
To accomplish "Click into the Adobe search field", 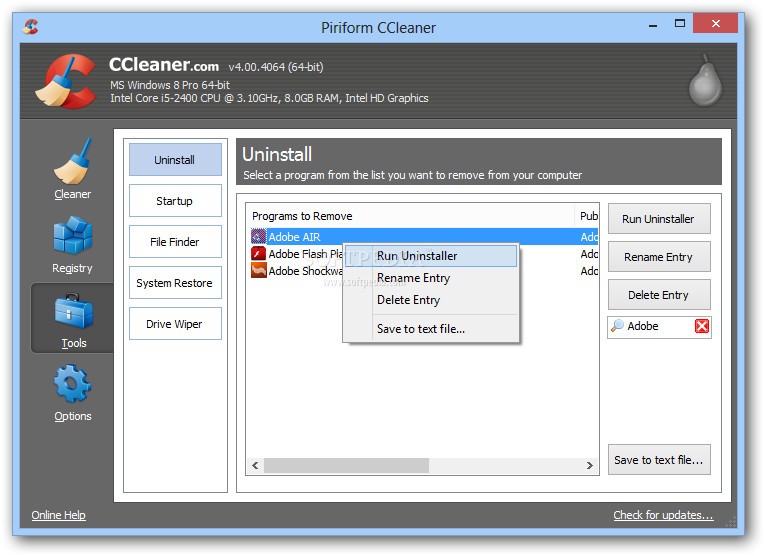I will tap(659, 326).
